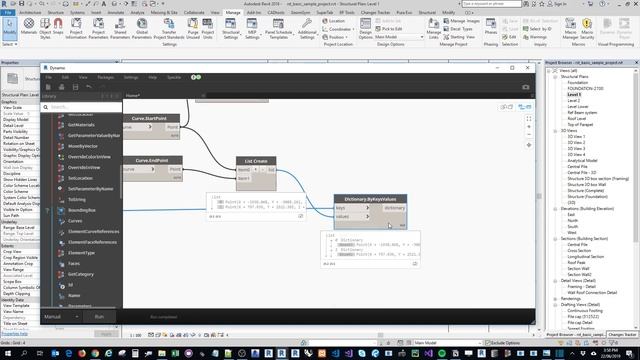This screenshot has height=360, width=640.
Task: Switch to the Collaborate ribbon tab
Action: (194, 13)
